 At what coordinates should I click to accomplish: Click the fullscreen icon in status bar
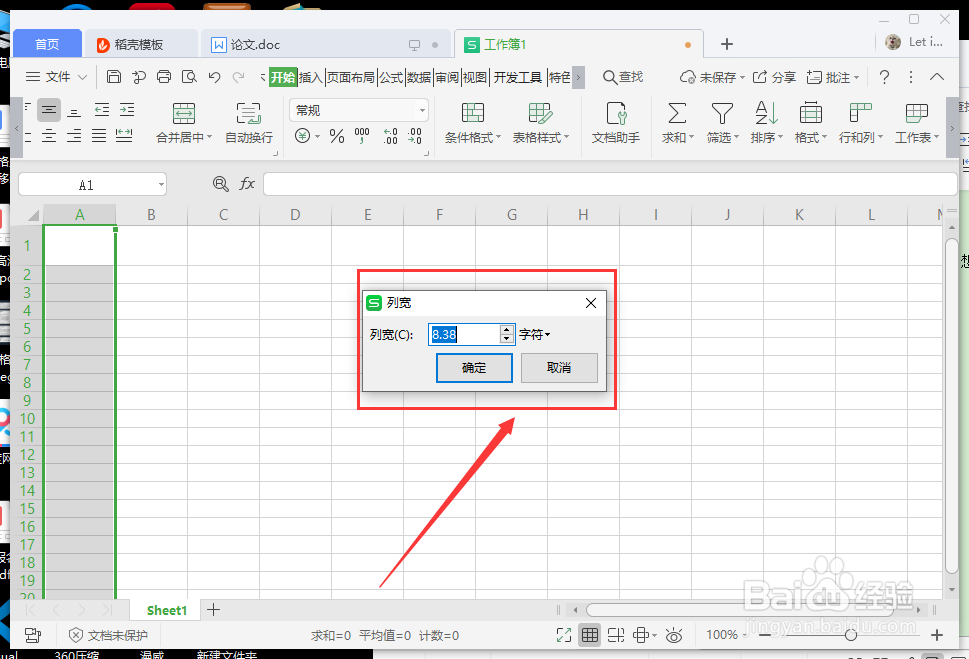coord(564,635)
